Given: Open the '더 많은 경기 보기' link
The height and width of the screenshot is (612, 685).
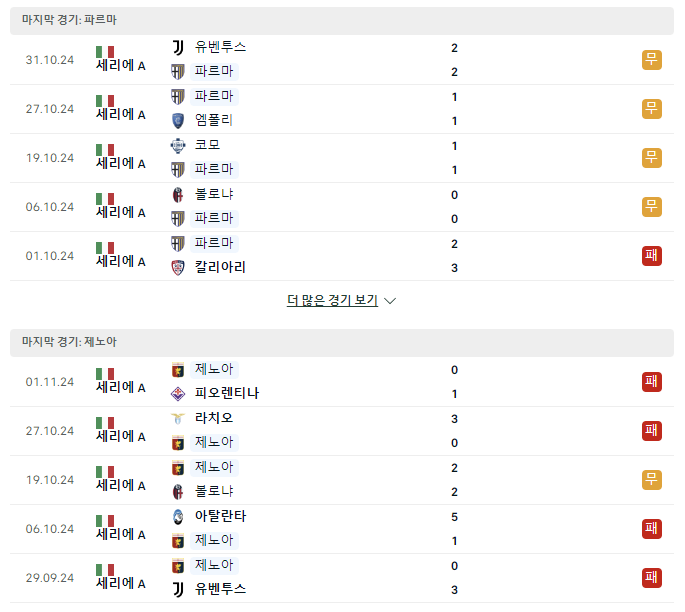Looking at the screenshot, I should pos(332,301).
